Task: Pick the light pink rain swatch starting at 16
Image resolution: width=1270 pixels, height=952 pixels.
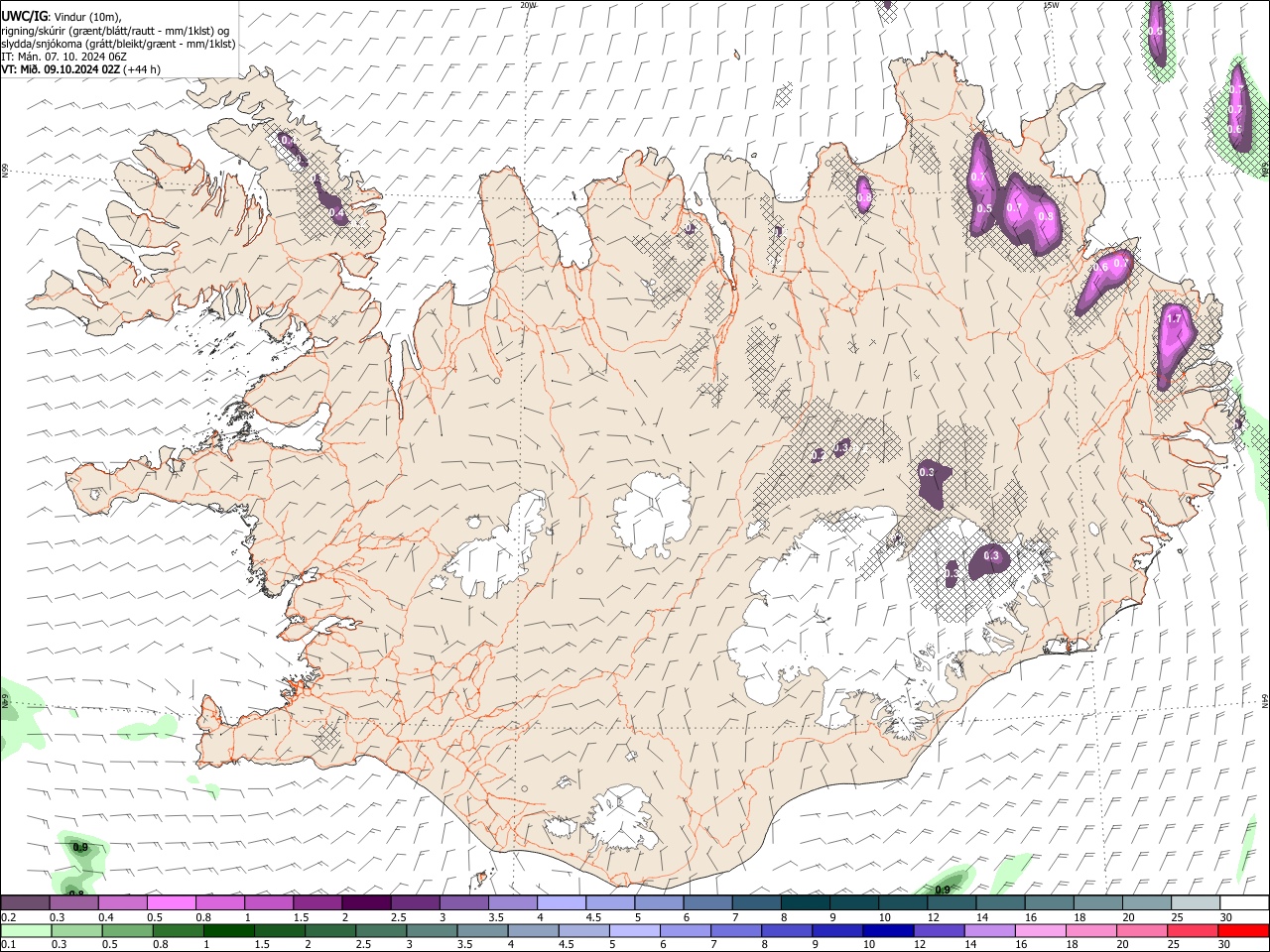Action: [x=1040, y=930]
